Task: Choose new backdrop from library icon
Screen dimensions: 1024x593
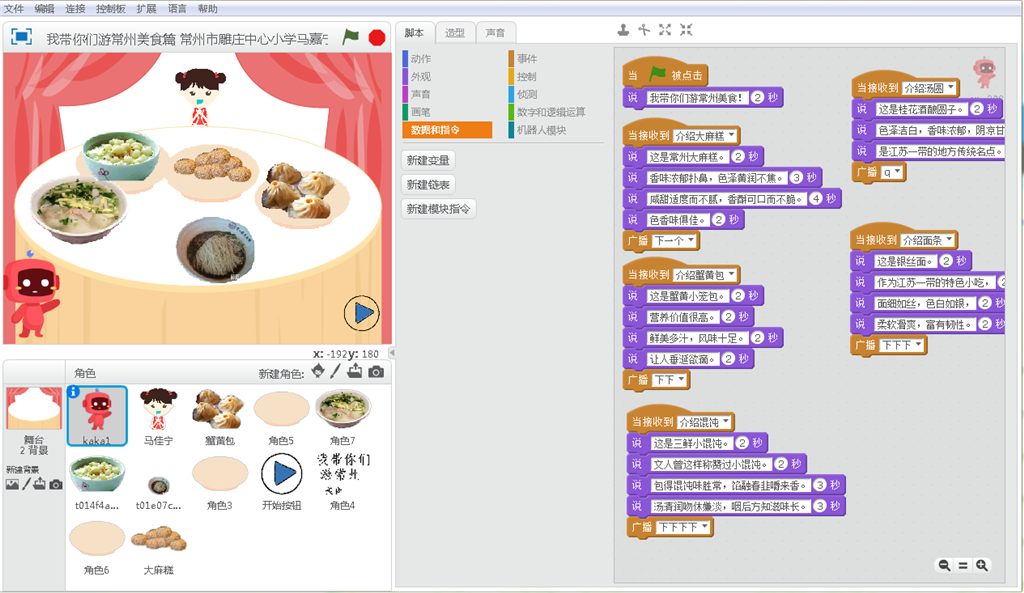Action: [12, 484]
